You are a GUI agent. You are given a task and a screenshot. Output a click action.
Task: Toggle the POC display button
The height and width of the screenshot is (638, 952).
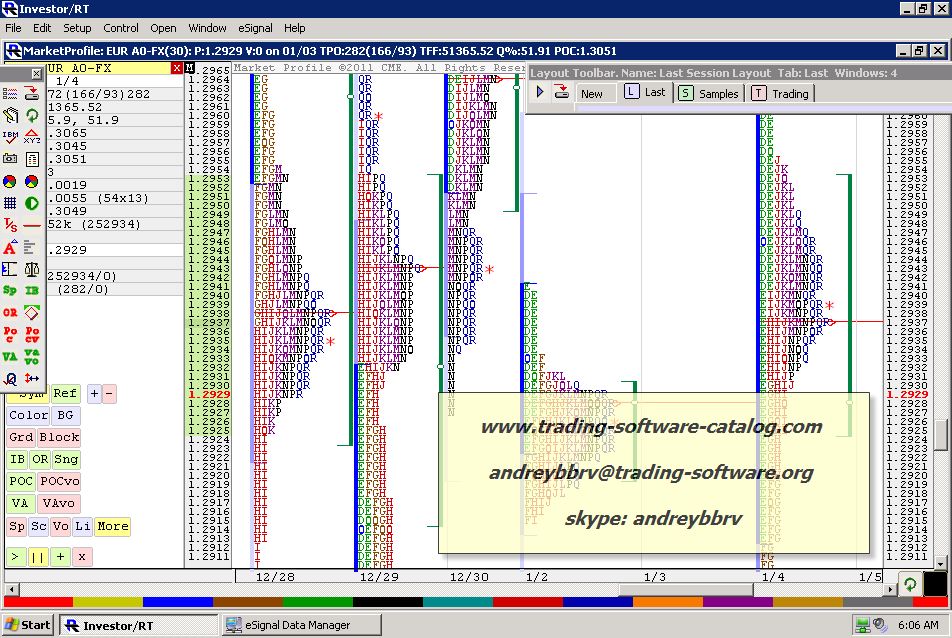[x=21, y=482]
